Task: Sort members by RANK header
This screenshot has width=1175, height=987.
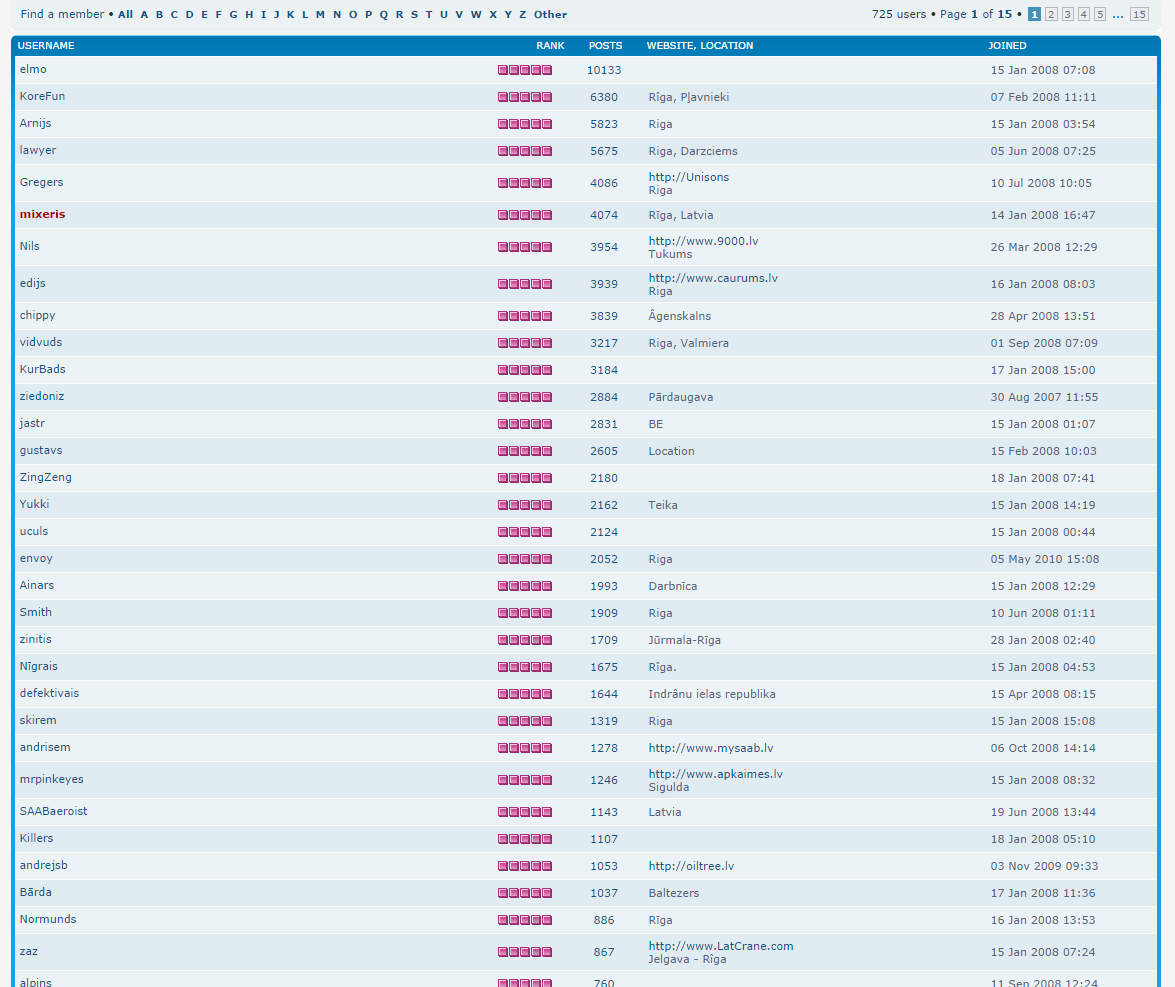Action: [x=550, y=45]
